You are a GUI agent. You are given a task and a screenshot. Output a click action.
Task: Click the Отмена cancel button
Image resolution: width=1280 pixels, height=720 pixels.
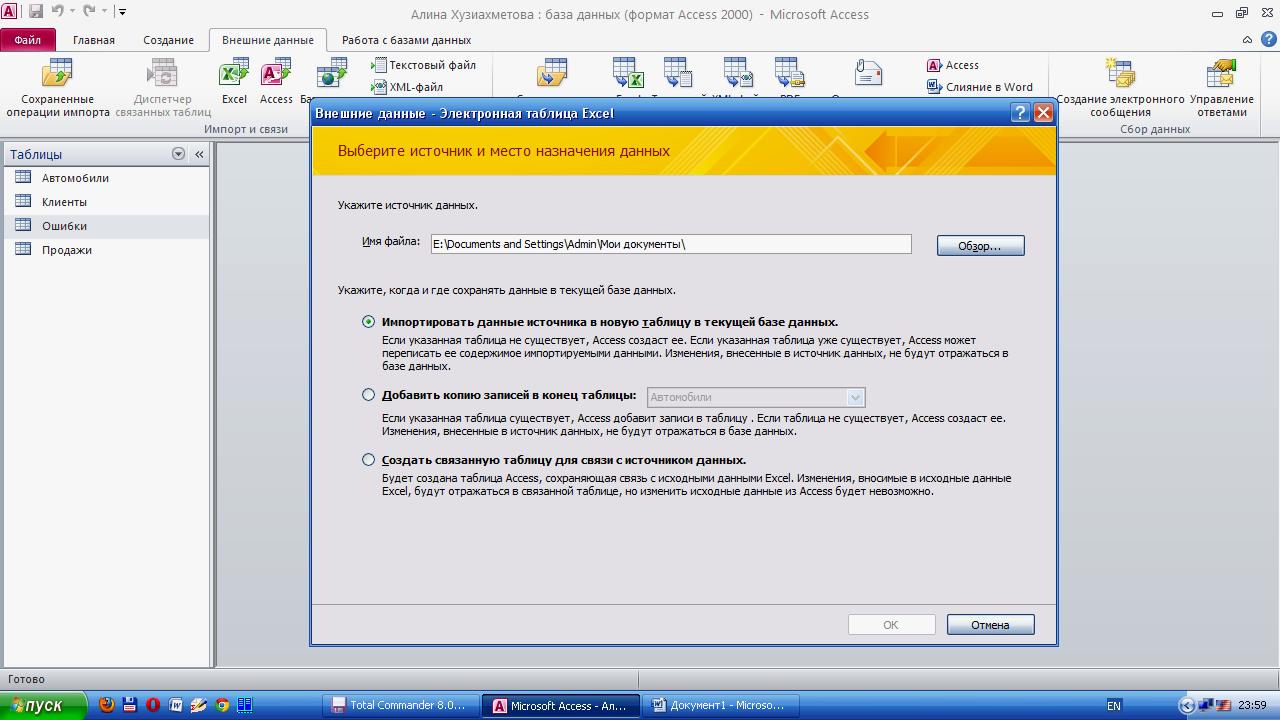click(x=990, y=625)
